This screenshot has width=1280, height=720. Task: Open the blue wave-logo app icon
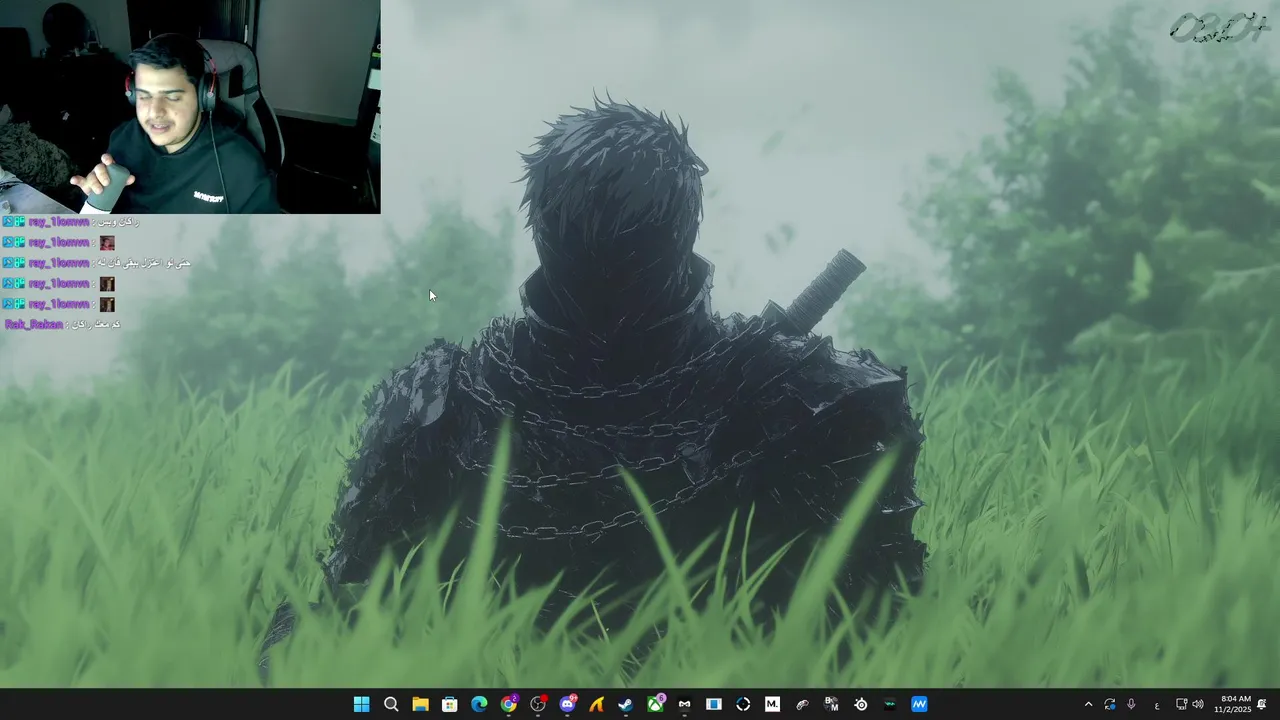coord(919,704)
